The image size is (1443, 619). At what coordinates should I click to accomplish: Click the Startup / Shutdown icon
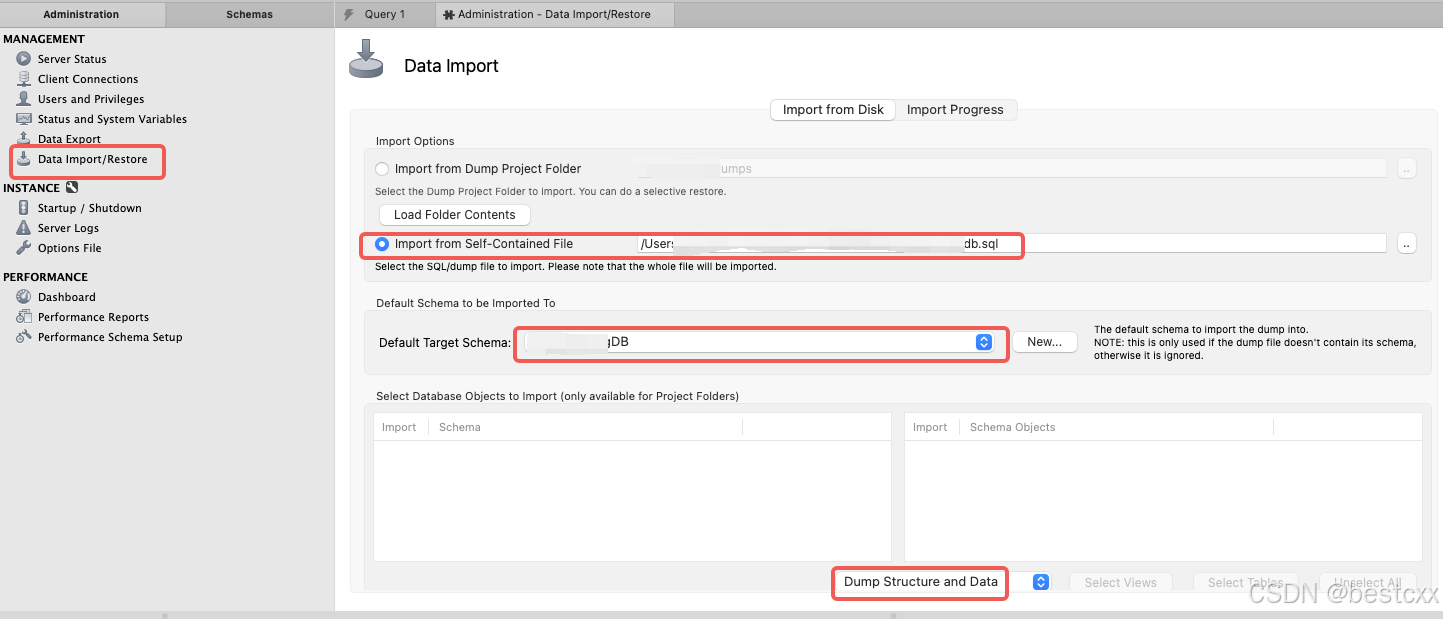click(x=23, y=208)
